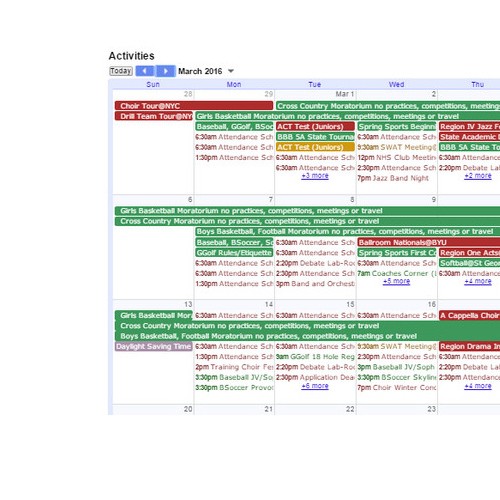Go to the next month arrow
This screenshot has height=500, width=500.
click(166, 71)
